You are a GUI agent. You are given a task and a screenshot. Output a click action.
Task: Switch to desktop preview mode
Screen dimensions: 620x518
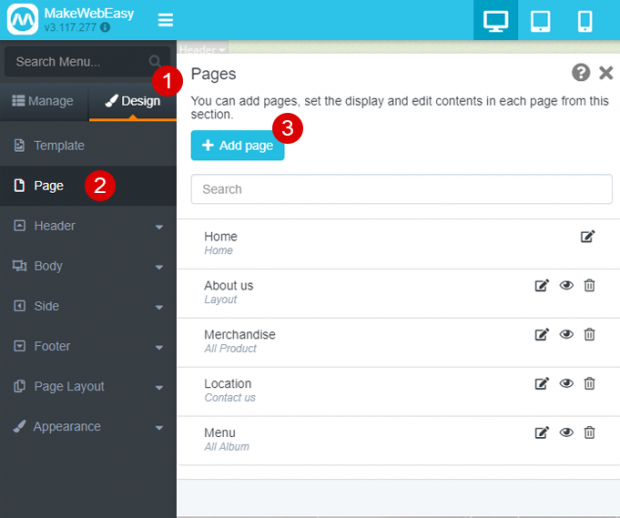pyautogui.click(x=495, y=21)
